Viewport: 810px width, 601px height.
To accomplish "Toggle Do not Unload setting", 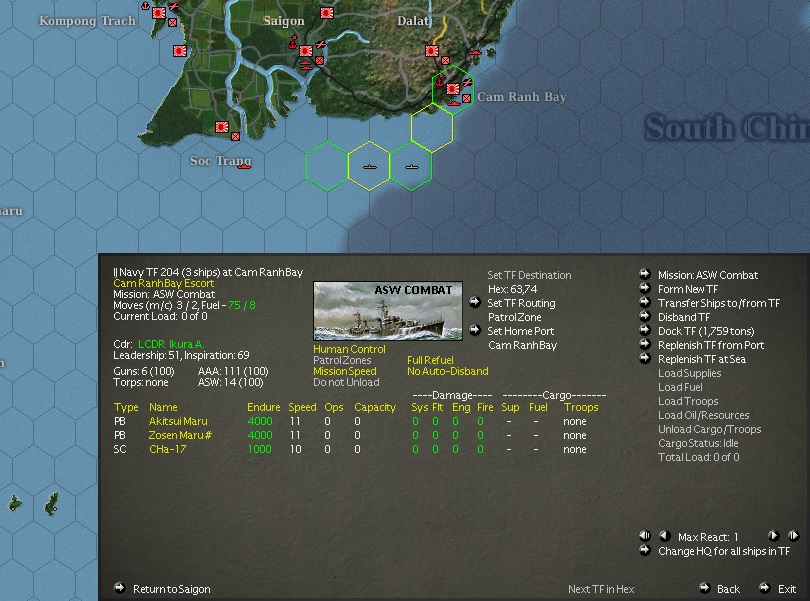I will (346, 382).
